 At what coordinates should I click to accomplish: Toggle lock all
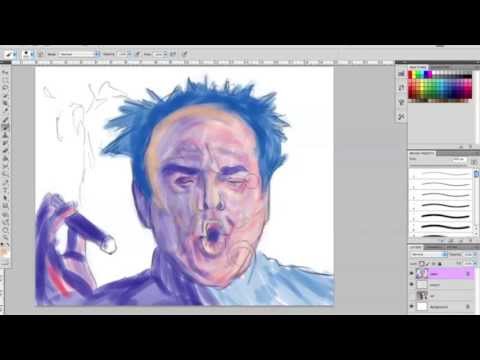point(440,264)
